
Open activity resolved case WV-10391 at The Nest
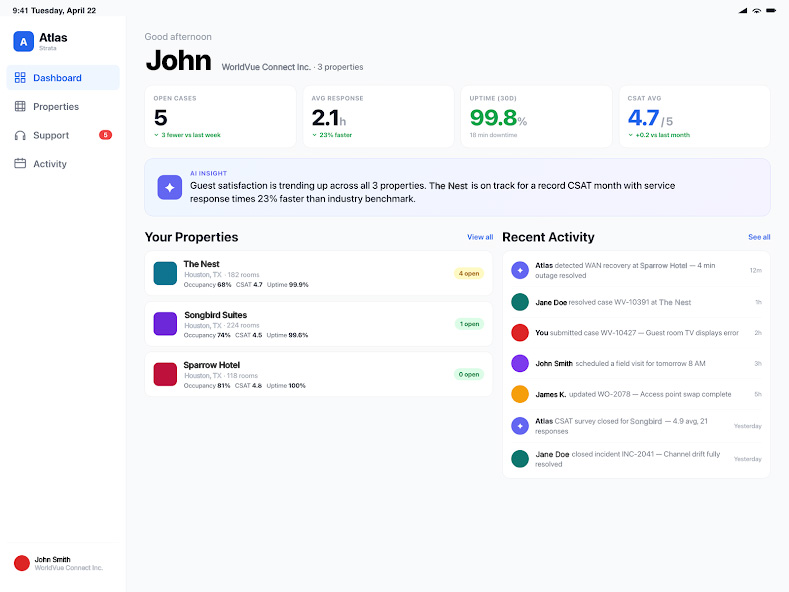pos(636,302)
